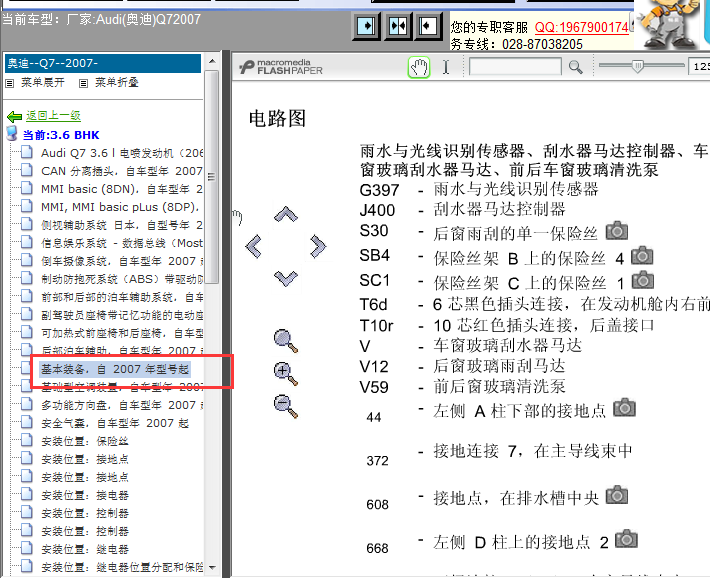Click the 菜单折叠 collapse-menu icon

(x=83, y=83)
